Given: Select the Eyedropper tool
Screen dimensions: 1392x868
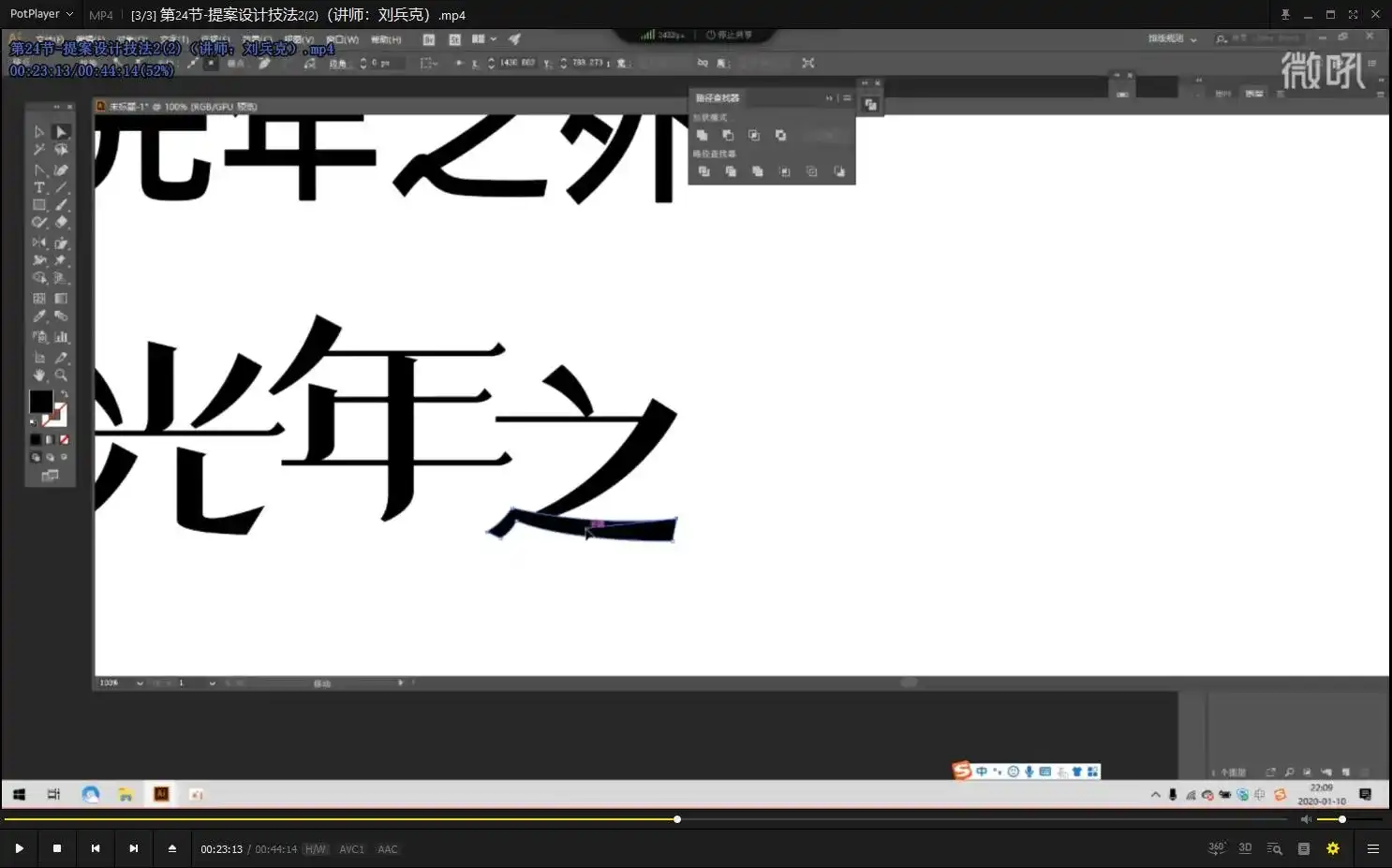Looking at the screenshot, I should (x=39, y=316).
